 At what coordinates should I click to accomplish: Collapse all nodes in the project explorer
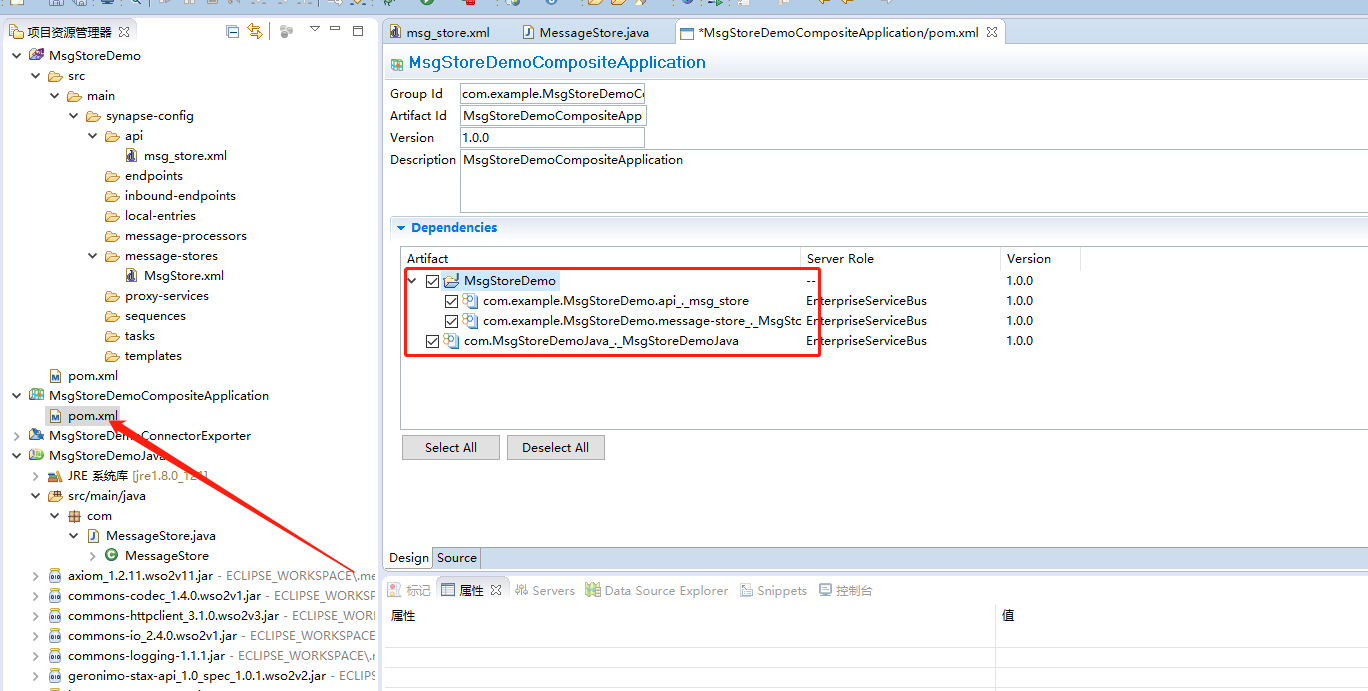(233, 32)
